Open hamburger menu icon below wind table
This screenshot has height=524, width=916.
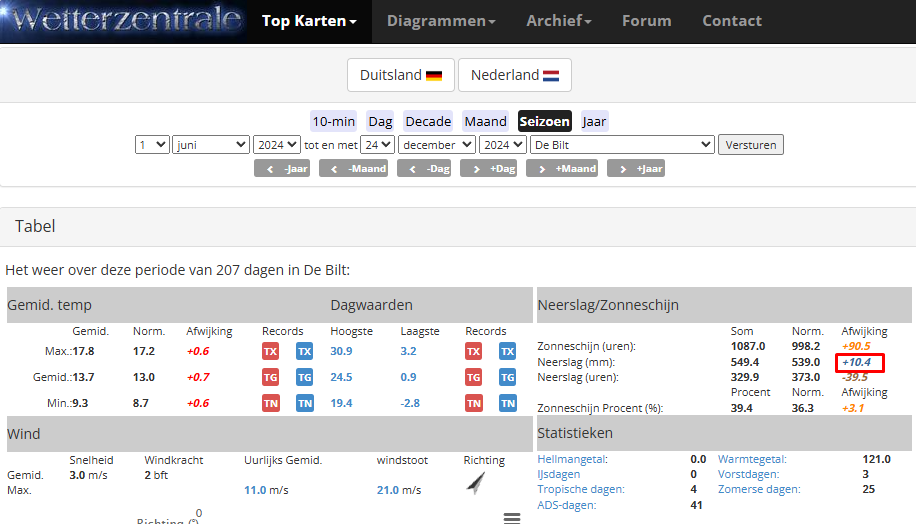click(x=512, y=518)
